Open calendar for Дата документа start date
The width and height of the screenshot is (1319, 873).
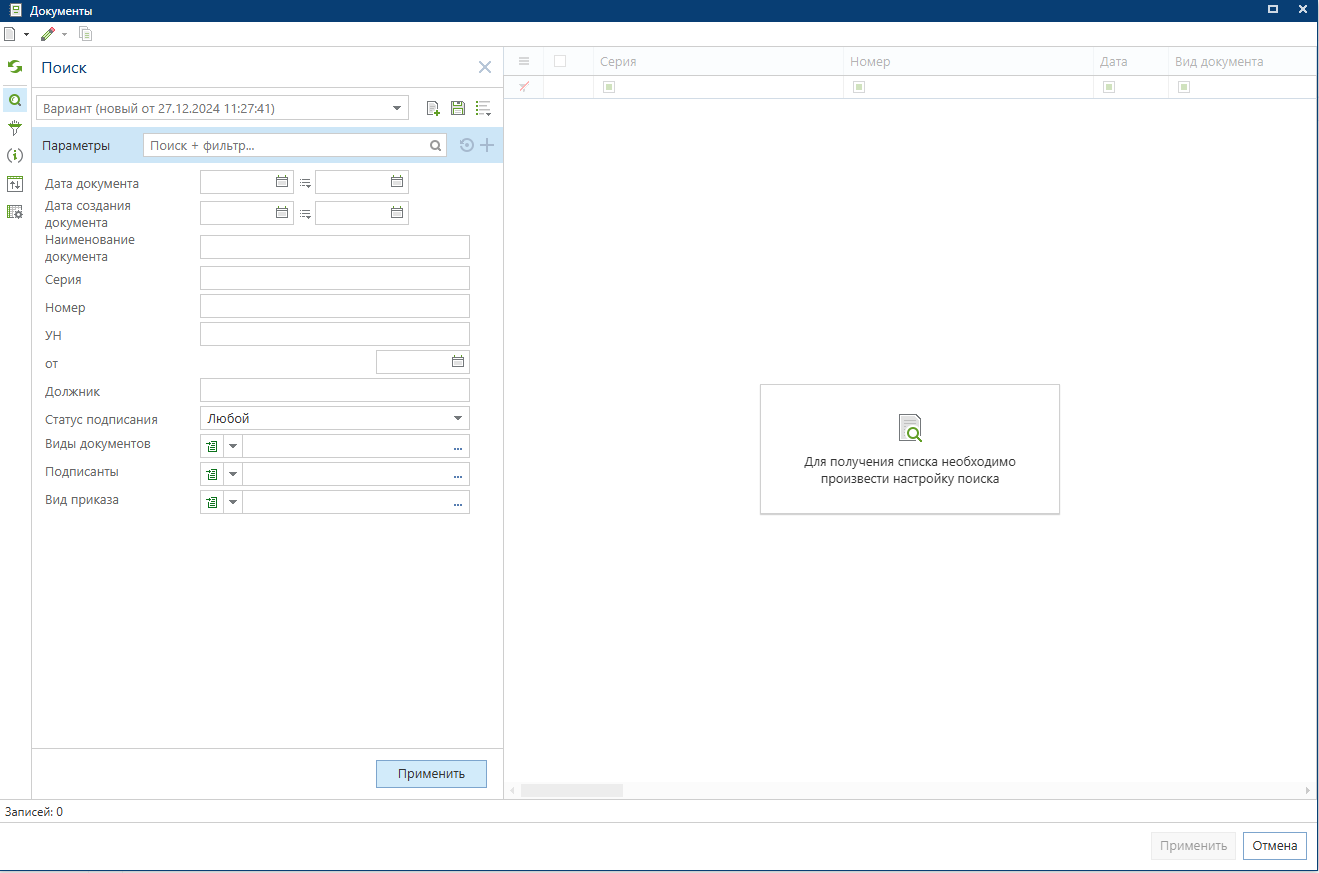coord(282,182)
